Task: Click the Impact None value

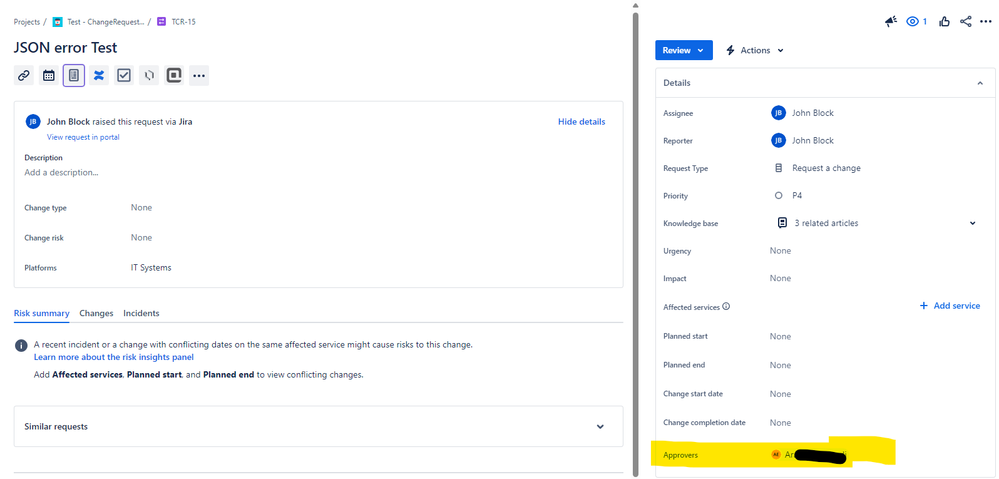Action: point(780,278)
